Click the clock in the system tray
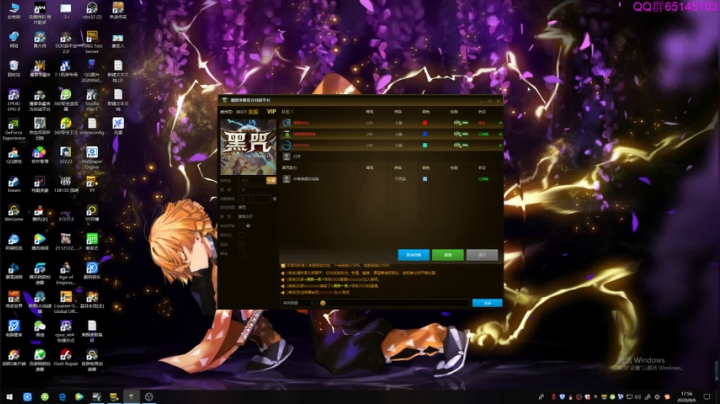Viewport: 720px width, 404px height. point(686,397)
